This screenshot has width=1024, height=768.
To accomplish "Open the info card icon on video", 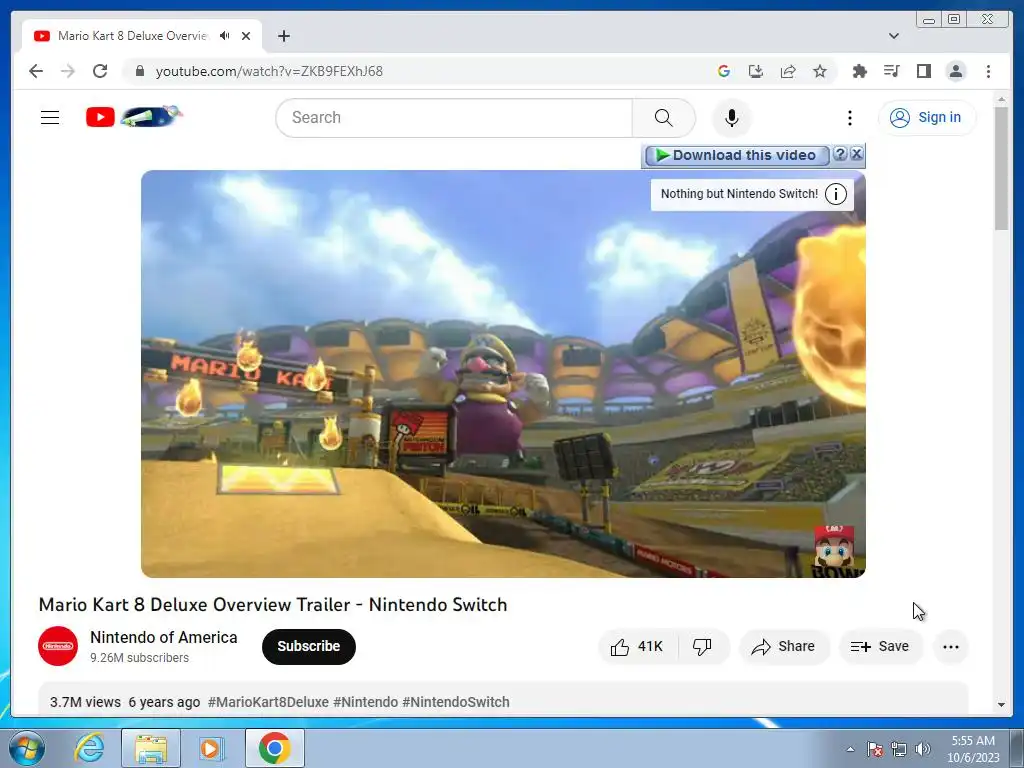I will pos(836,194).
